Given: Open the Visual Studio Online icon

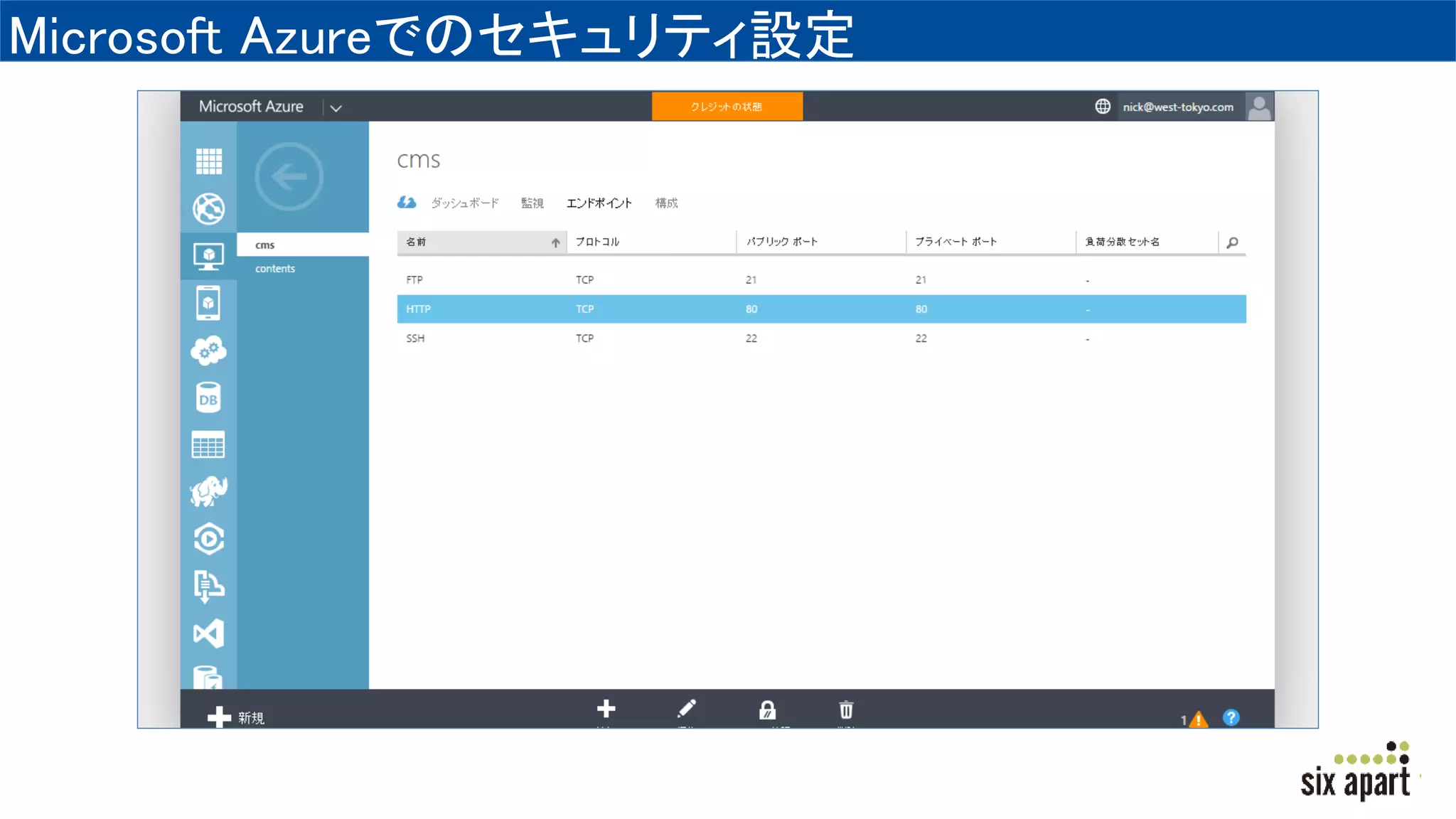Looking at the screenshot, I should pyautogui.click(x=208, y=633).
